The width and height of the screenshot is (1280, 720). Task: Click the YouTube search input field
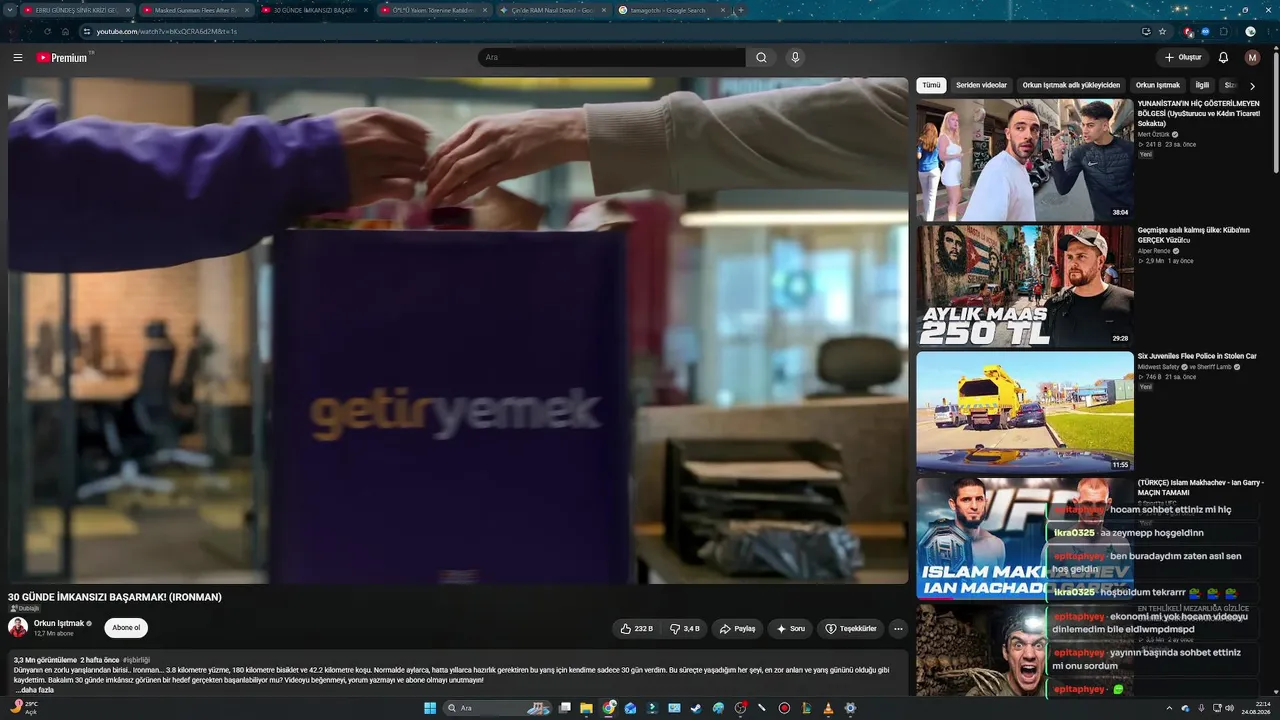point(611,58)
